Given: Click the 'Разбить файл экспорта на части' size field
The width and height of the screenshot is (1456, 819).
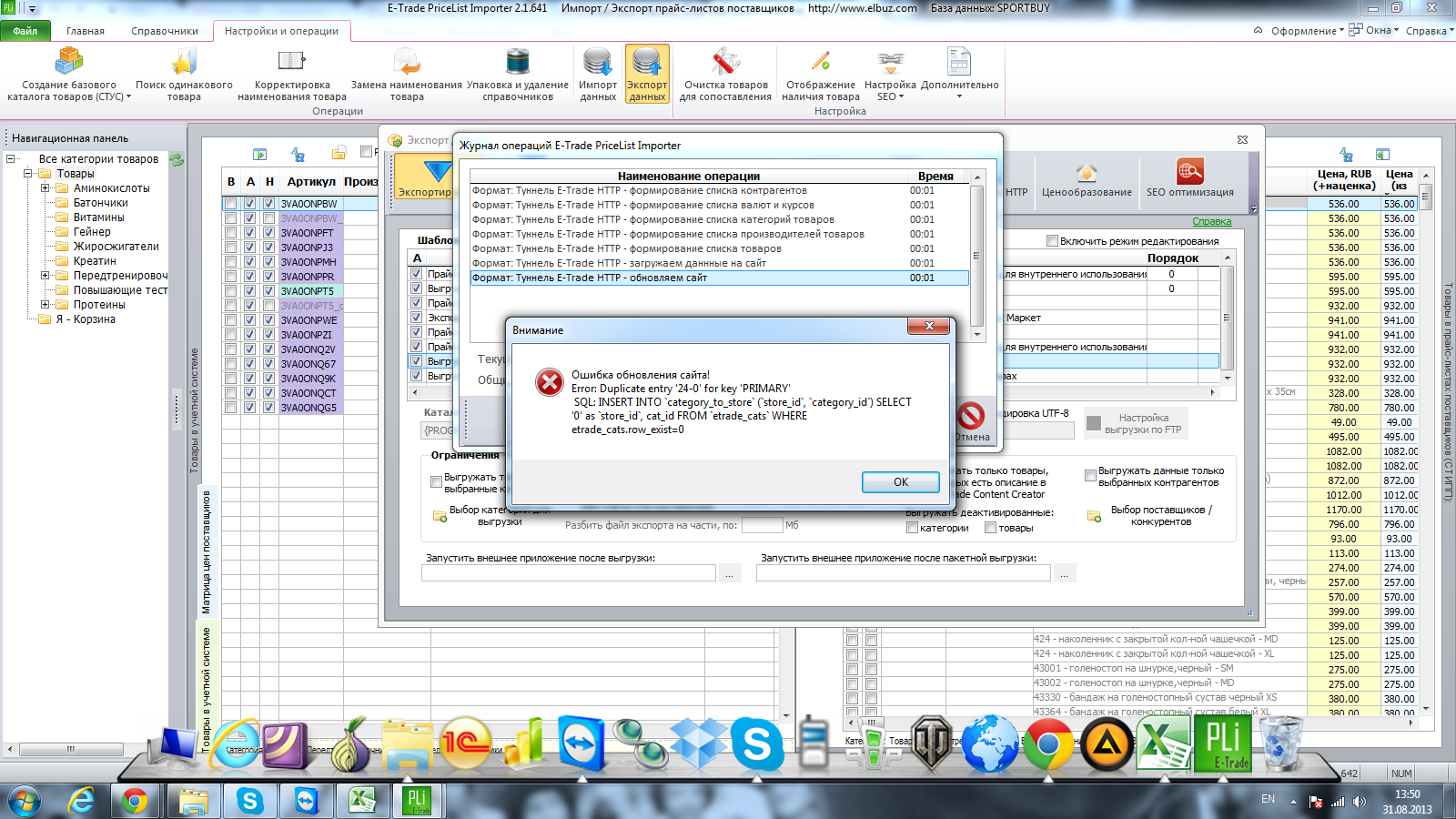Looking at the screenshot, I should pos(762,525).
